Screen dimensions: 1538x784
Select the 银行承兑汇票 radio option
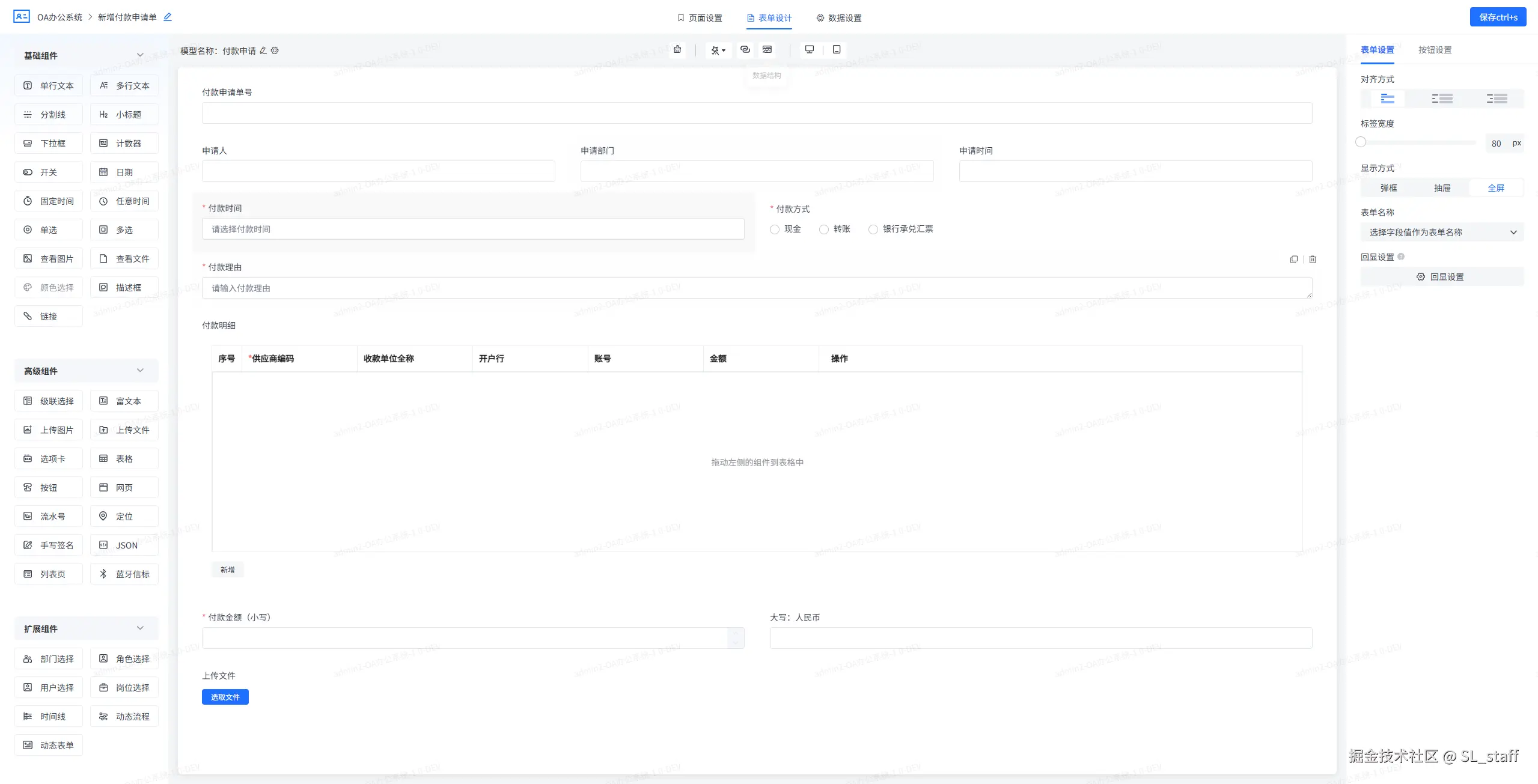(873, 229)
